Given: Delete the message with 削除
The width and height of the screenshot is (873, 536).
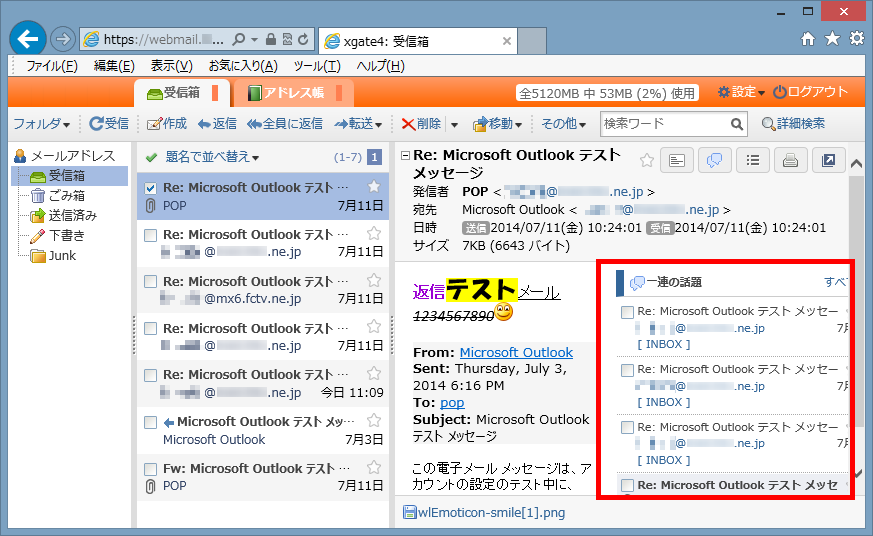Looking at the screenshot, I should coord(421,124).
